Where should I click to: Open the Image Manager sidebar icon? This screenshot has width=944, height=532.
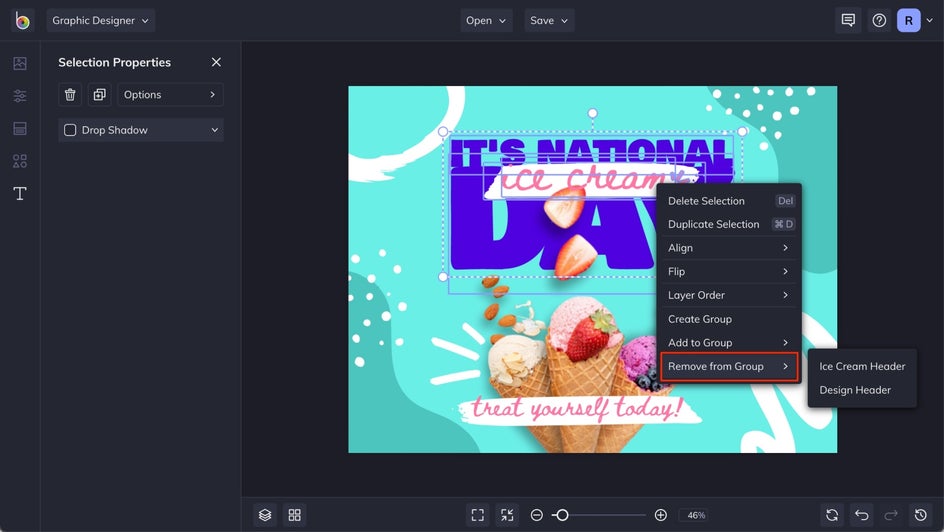click(20, 63)
